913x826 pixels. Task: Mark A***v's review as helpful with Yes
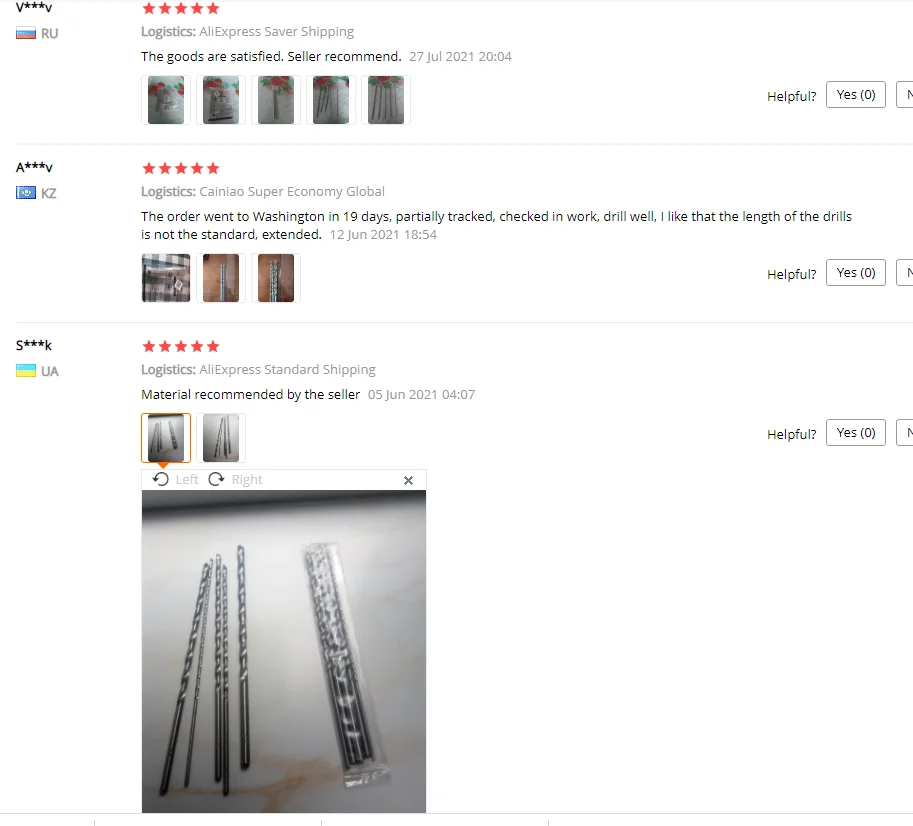(x=855, y=273)
